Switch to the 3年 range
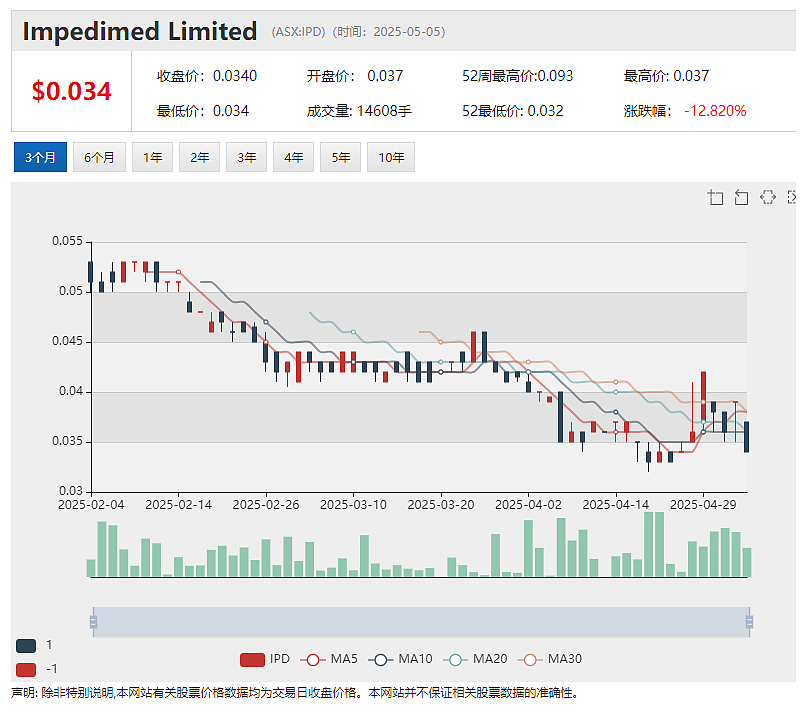This screenshot has width=809, height=723. pos(246,157)
